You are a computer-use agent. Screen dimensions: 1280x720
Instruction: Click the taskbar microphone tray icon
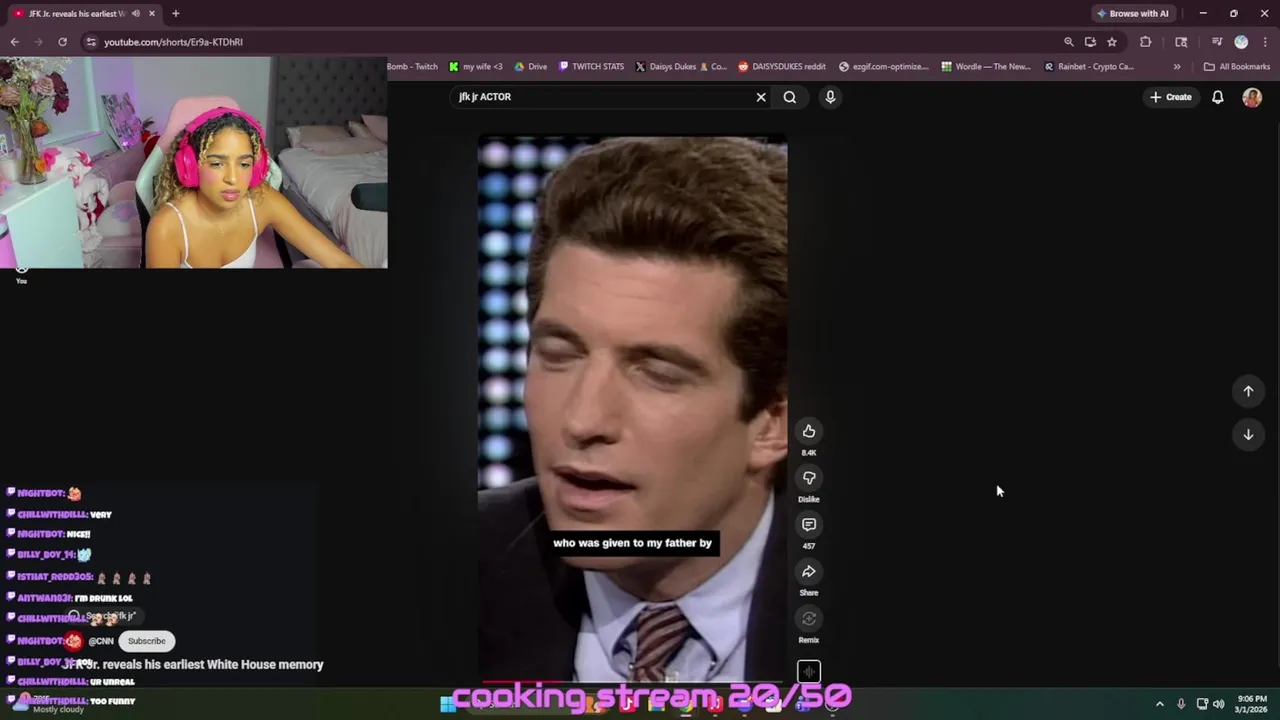point(1181,704)
